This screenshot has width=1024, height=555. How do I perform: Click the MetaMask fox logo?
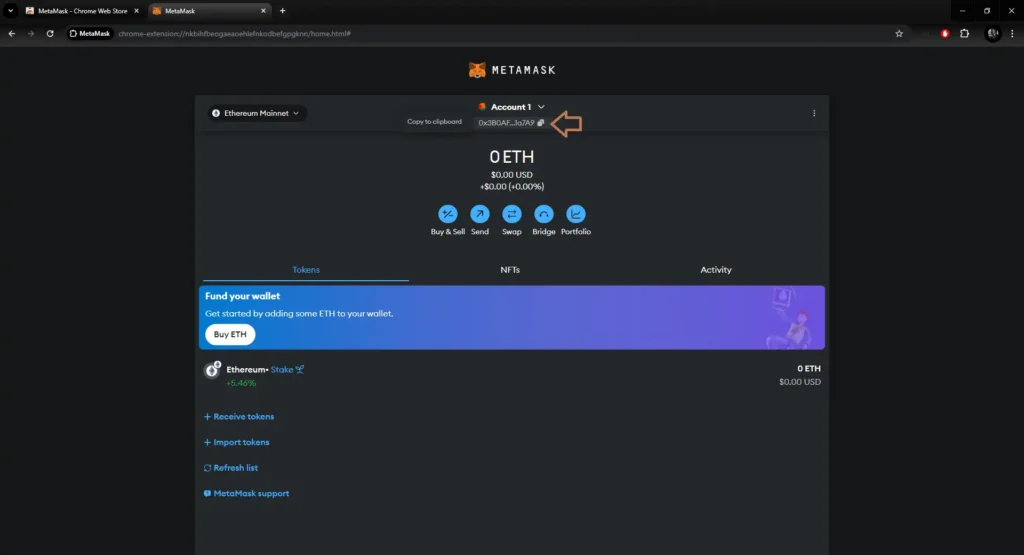point(477,70)
